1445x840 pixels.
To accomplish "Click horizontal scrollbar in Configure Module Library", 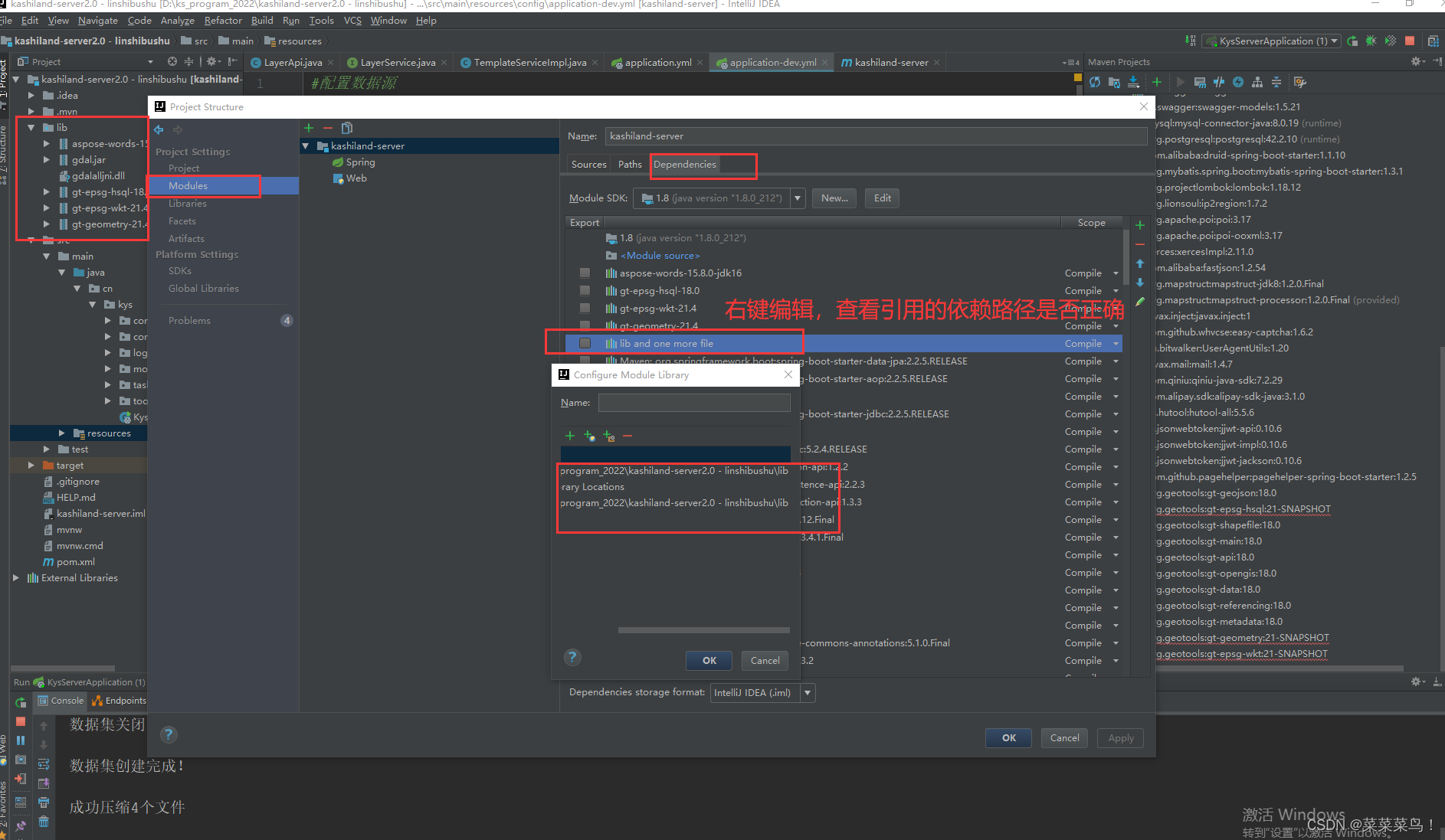I will (703, 630).
